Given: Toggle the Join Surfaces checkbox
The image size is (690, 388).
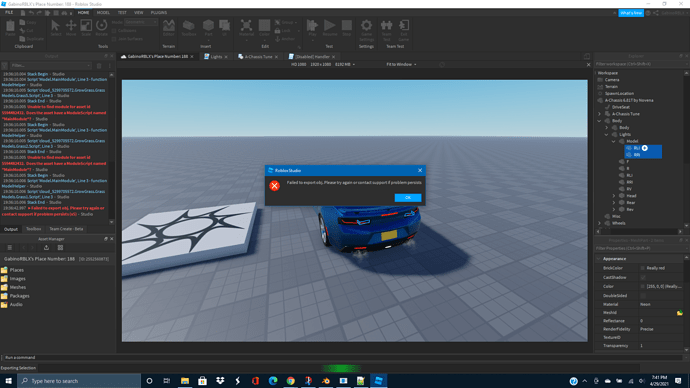Looking at the screenshot, I should coord(114,39).
